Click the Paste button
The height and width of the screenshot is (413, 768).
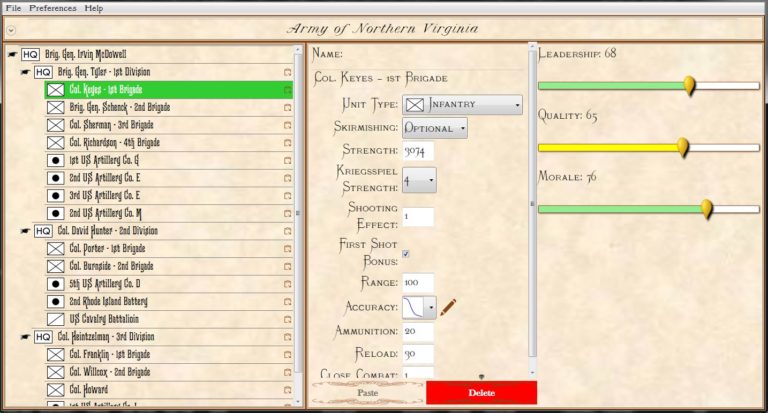(x=367, y=393)
